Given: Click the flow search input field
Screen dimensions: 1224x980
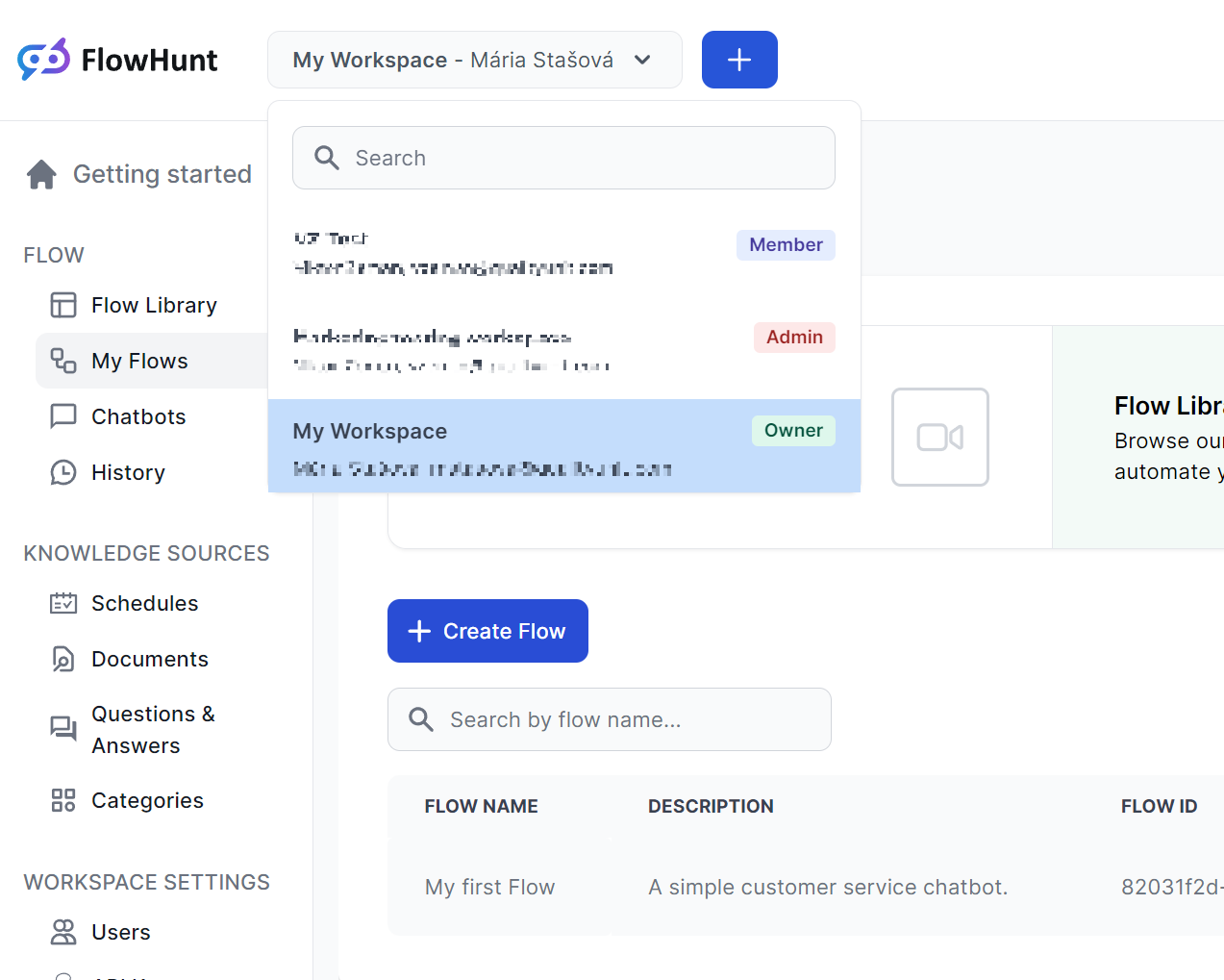Looking at the screenshot, I should tap(609, 718).
